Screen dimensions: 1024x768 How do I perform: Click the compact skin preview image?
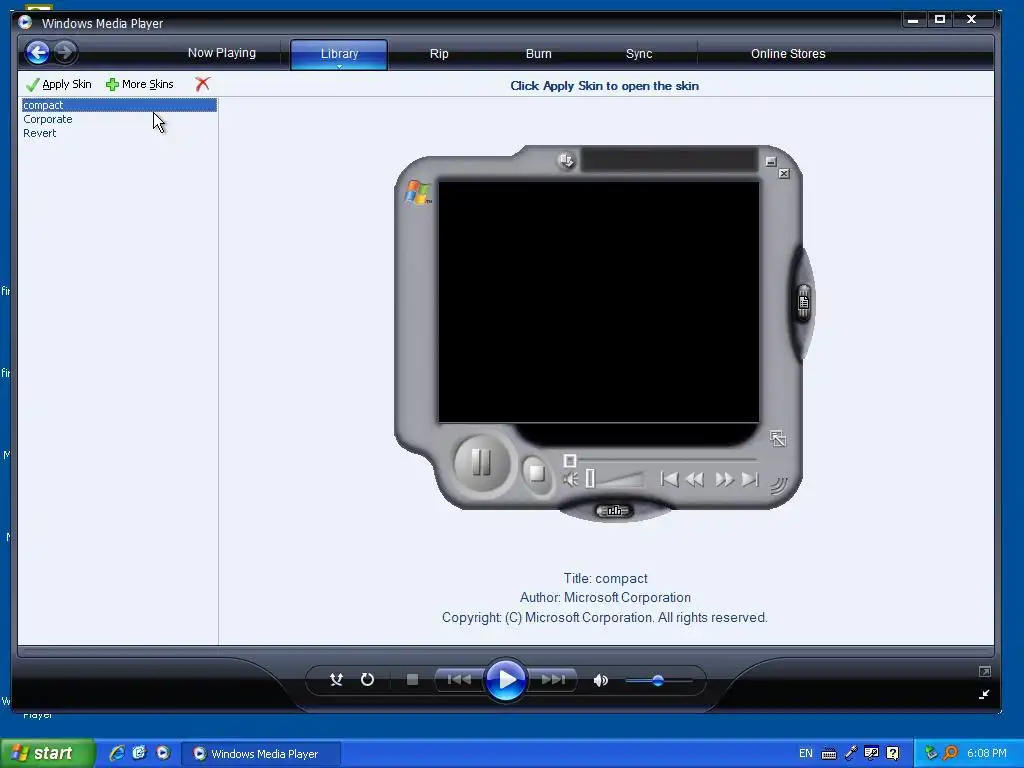[605, 332]
